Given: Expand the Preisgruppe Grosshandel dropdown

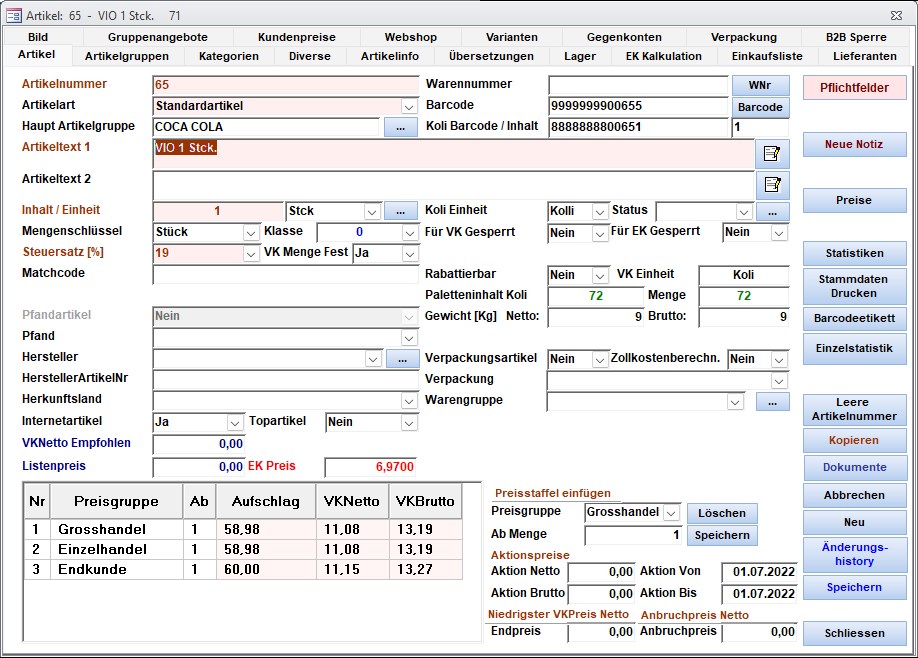Looking at the screenshot, I should 672,513.
